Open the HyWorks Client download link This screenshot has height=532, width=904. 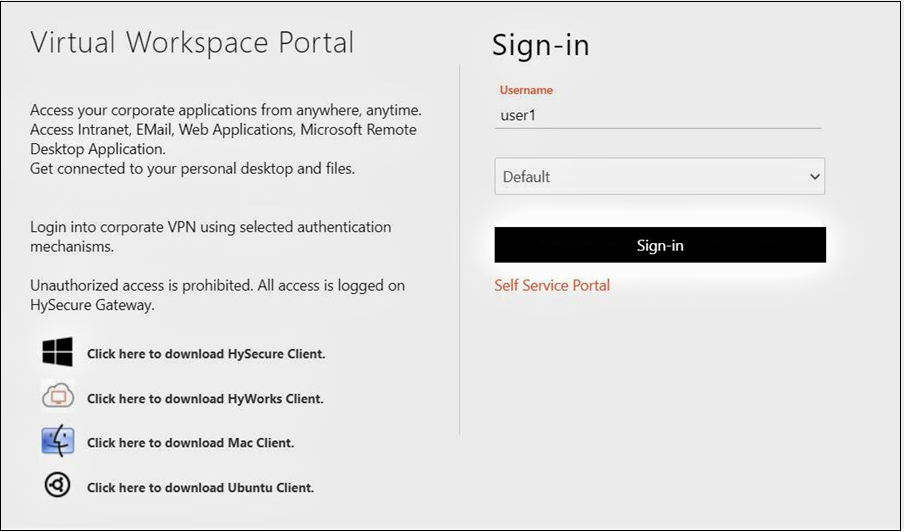pyautogui.click(x=205, y=399)
